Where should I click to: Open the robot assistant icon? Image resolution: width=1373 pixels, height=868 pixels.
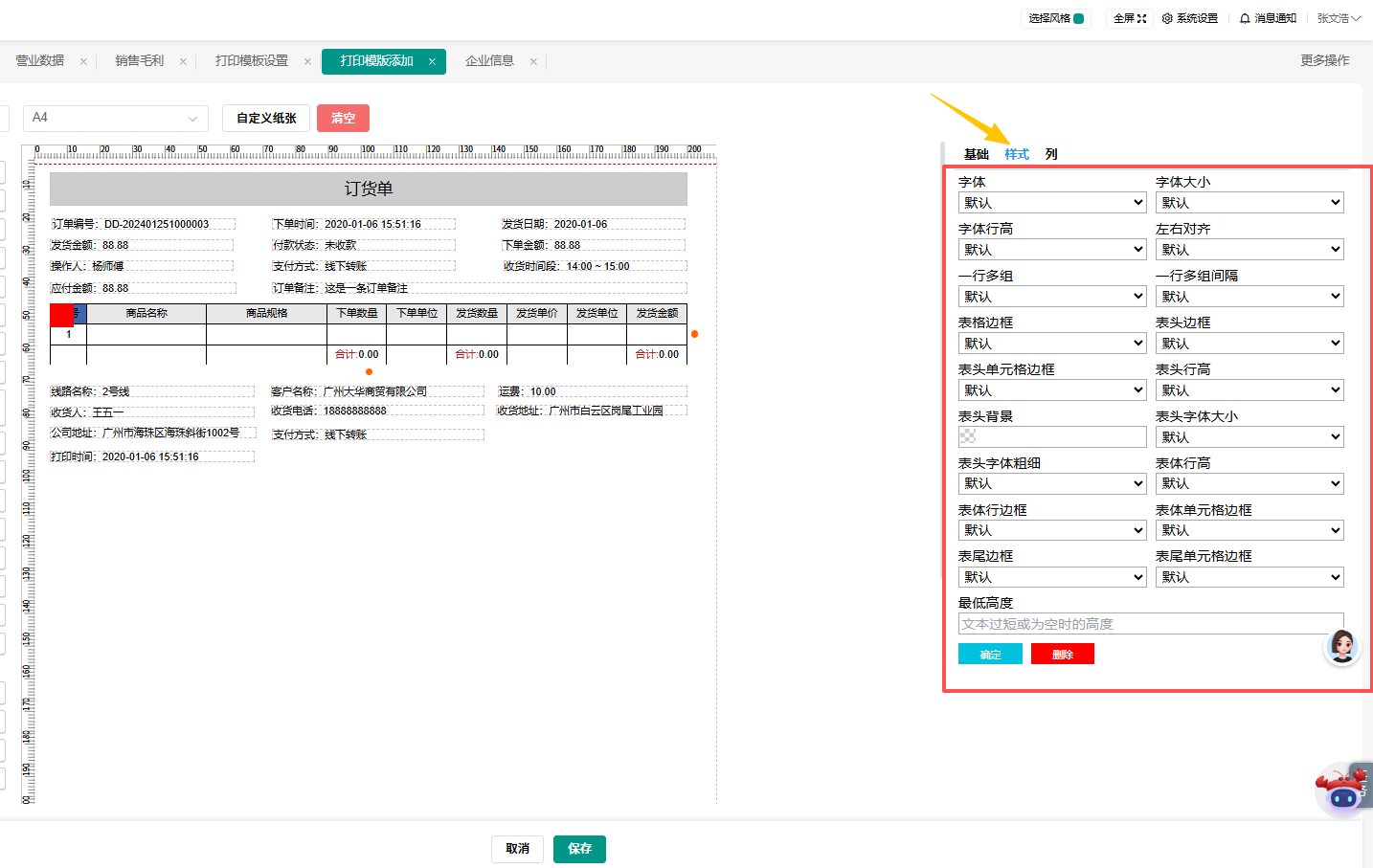(1342, 790)
